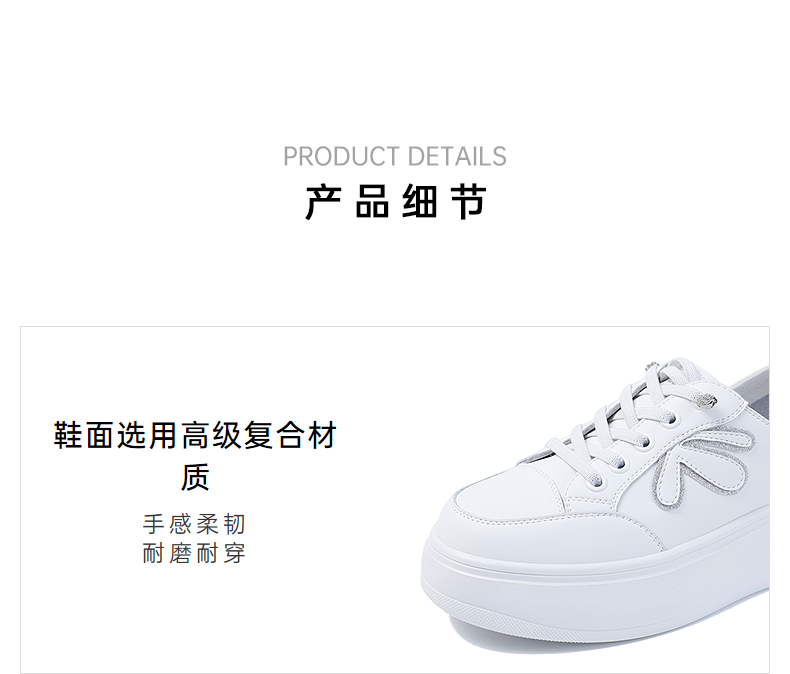Image resolution: width=790 pixels, height=674 pixels.
Task: Select the 手感柔韧 subtitle line
Action: tap(194, 524)
